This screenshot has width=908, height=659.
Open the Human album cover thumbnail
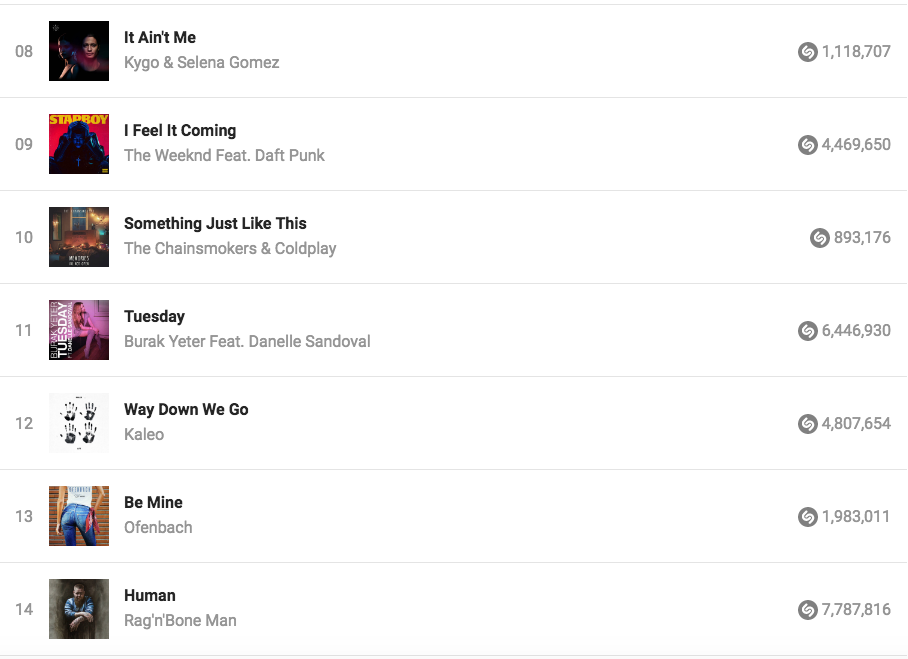coord(79,609)
